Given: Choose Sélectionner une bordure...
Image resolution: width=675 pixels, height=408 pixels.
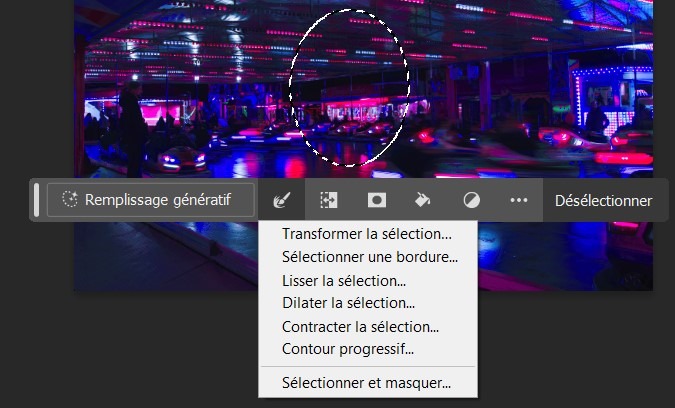Looking at the screenshot, I should click(x=369, y=257).
